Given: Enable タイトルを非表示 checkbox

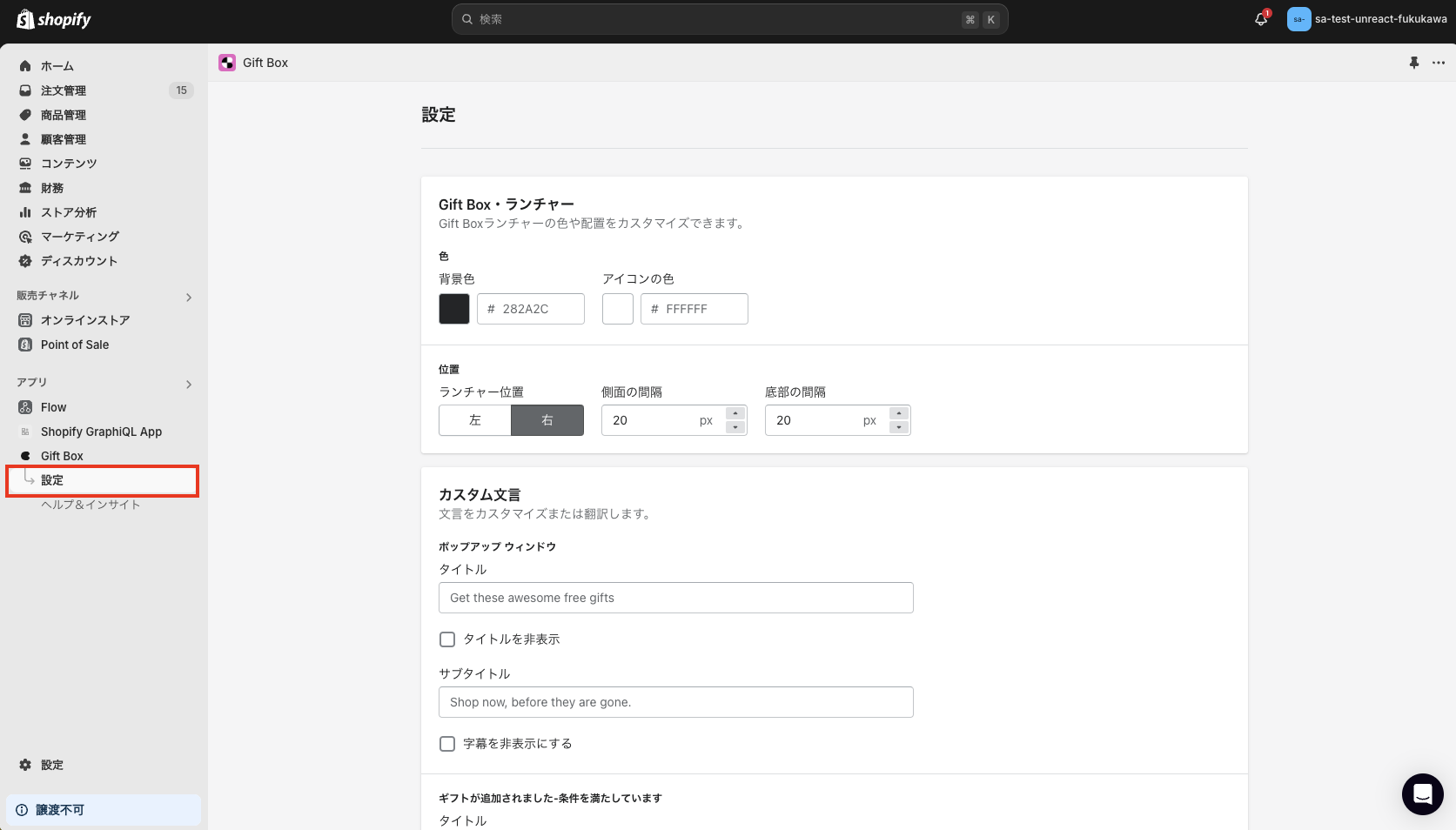Looking at the screenshot, I should [x=447, y=639].
